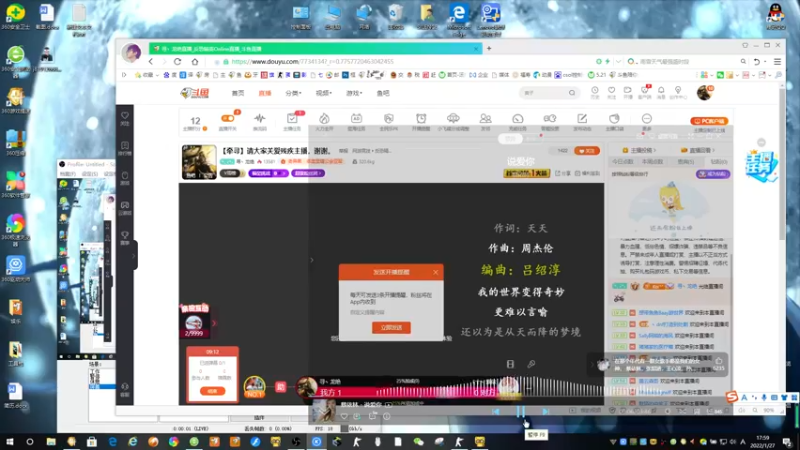The image size is (800, 450).
Task: Expand the 游戏 games dropdown
Action: [x=354, y=93]
